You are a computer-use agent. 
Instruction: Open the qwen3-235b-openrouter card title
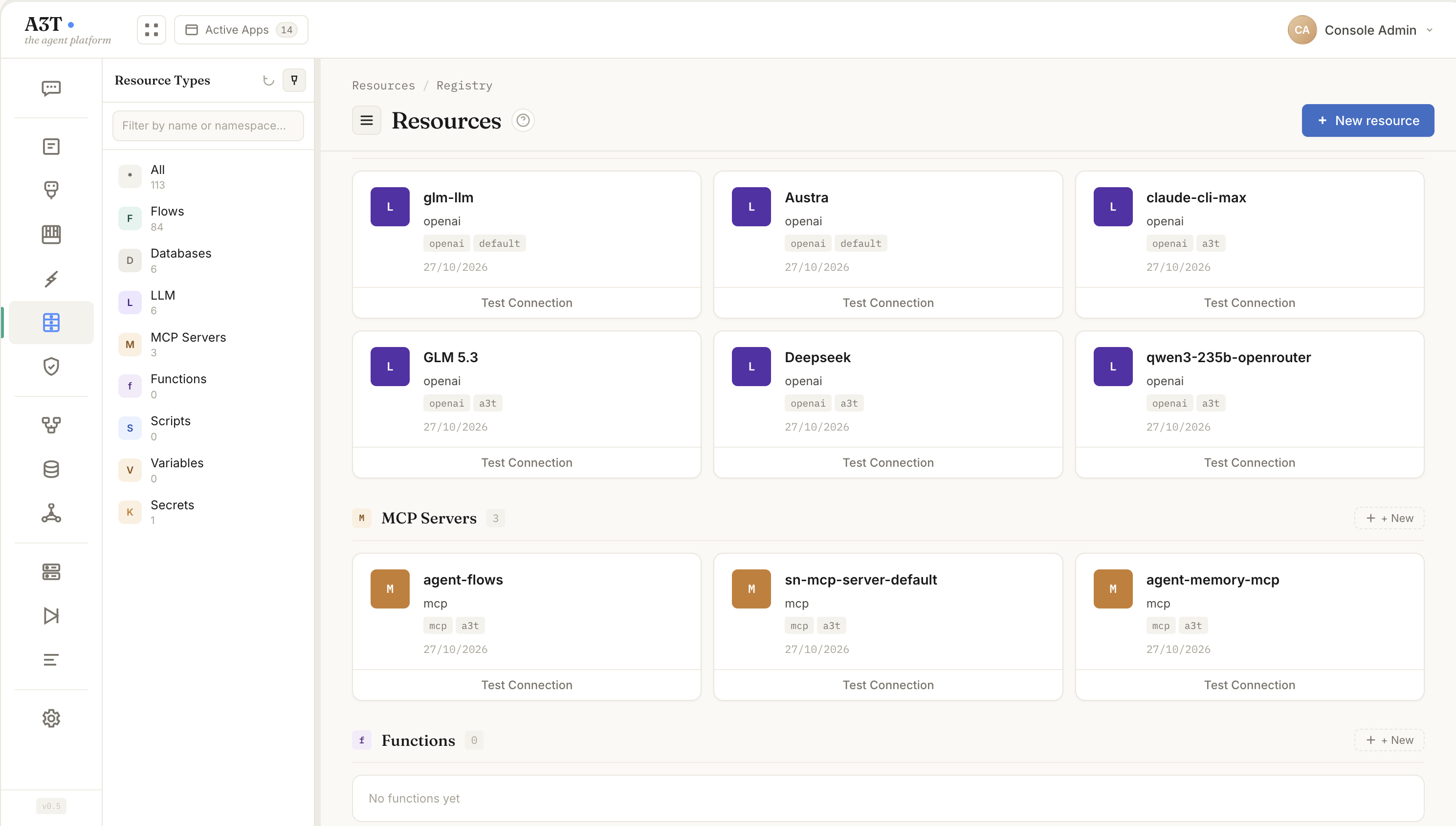coord(1229,357)
